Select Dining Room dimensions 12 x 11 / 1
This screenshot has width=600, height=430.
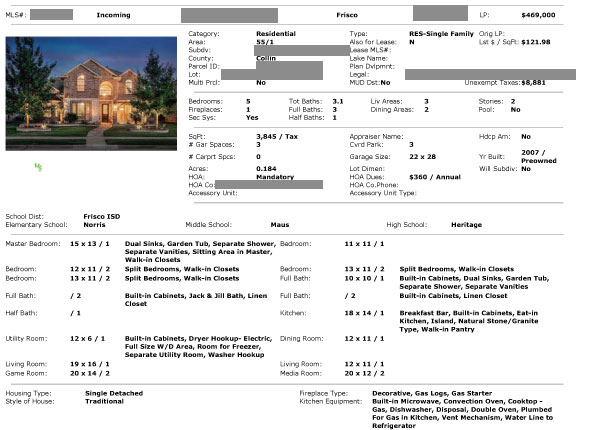364,339
